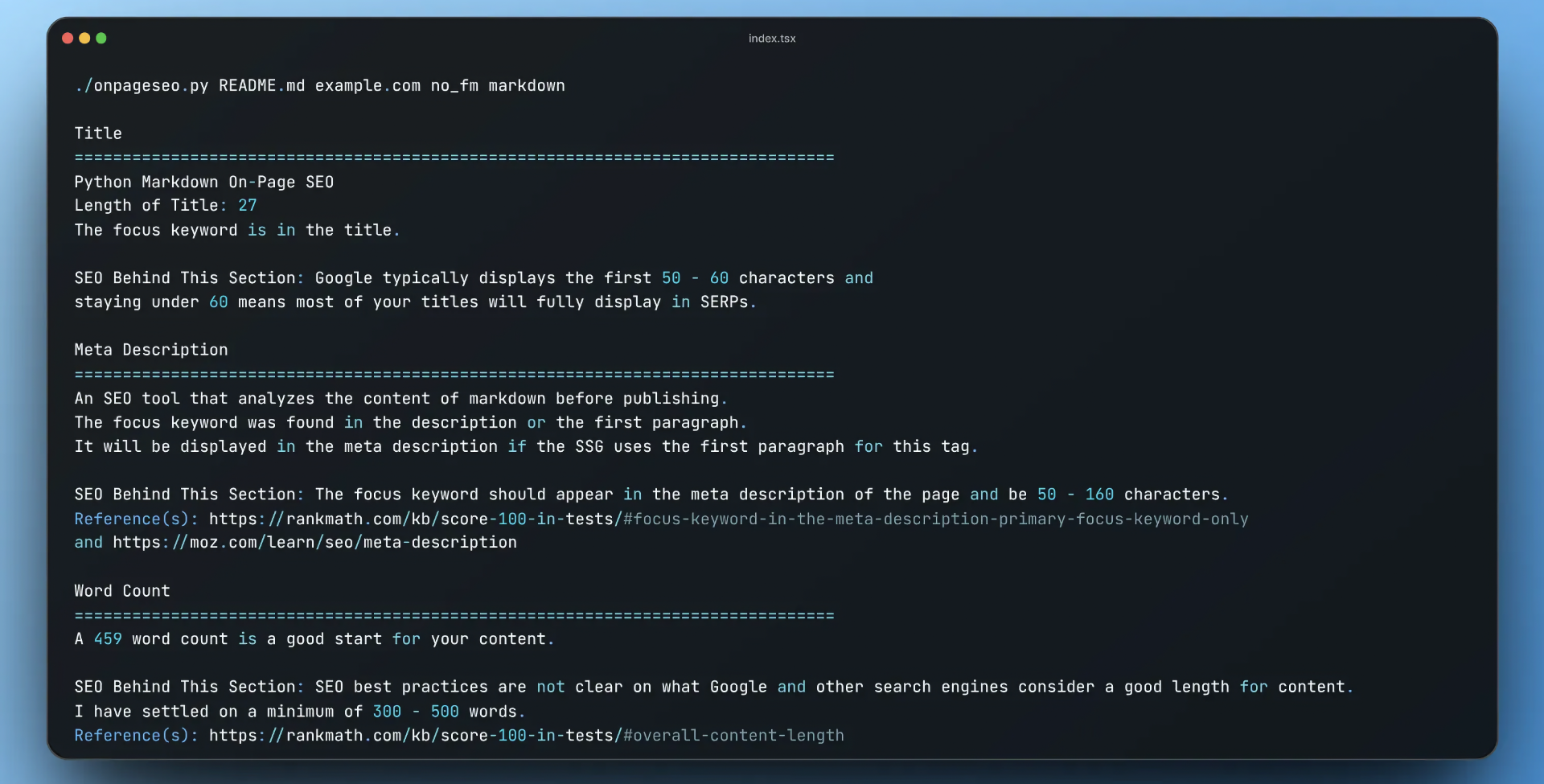1544x784 pixels.
Task: Click the "A 459 word count" line
Action: (314, 639)
